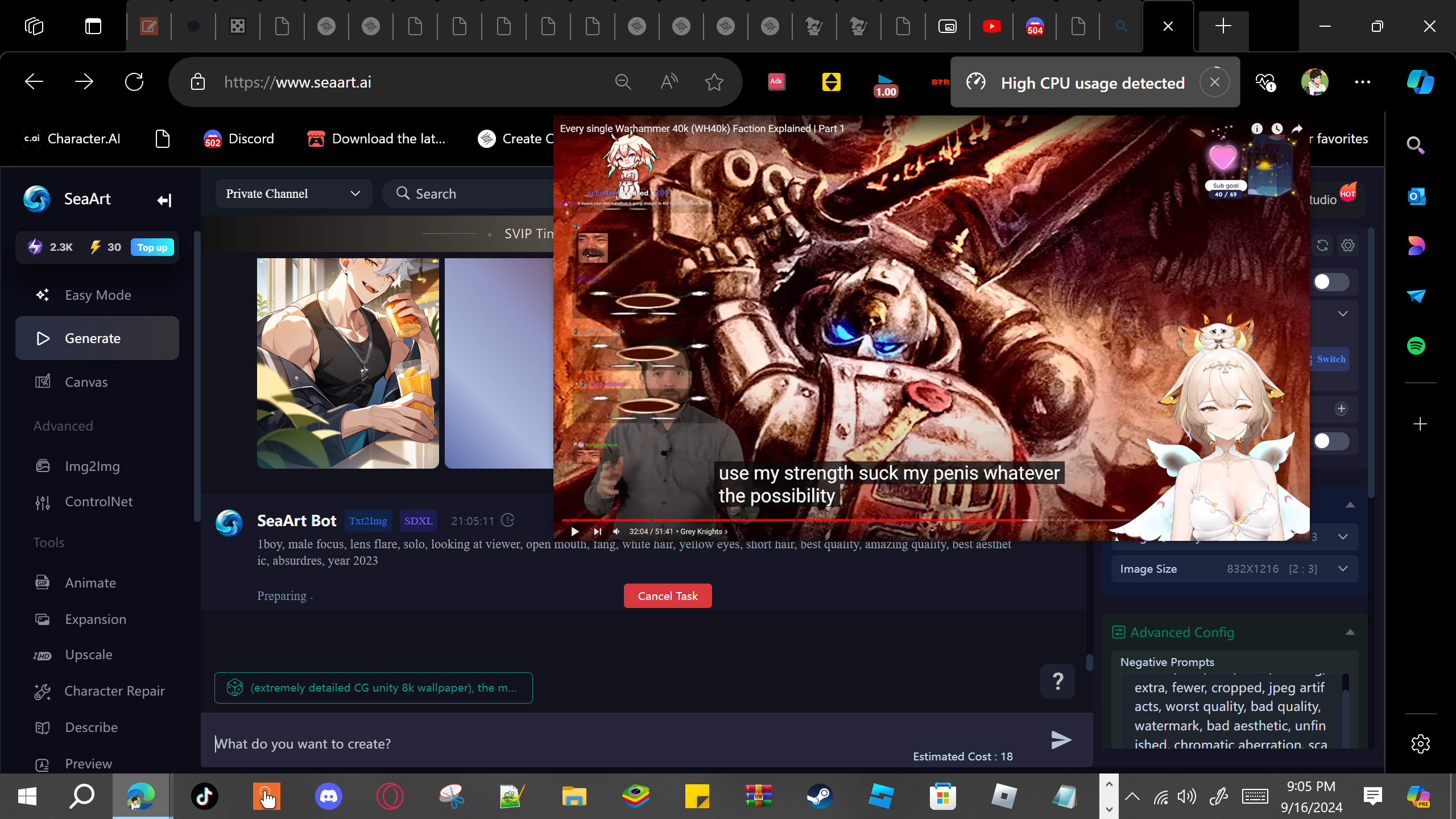This screenshot has width=1456, height=819.
Task: Open the gear settings icon in the right panel
Action: point(1348,245)
